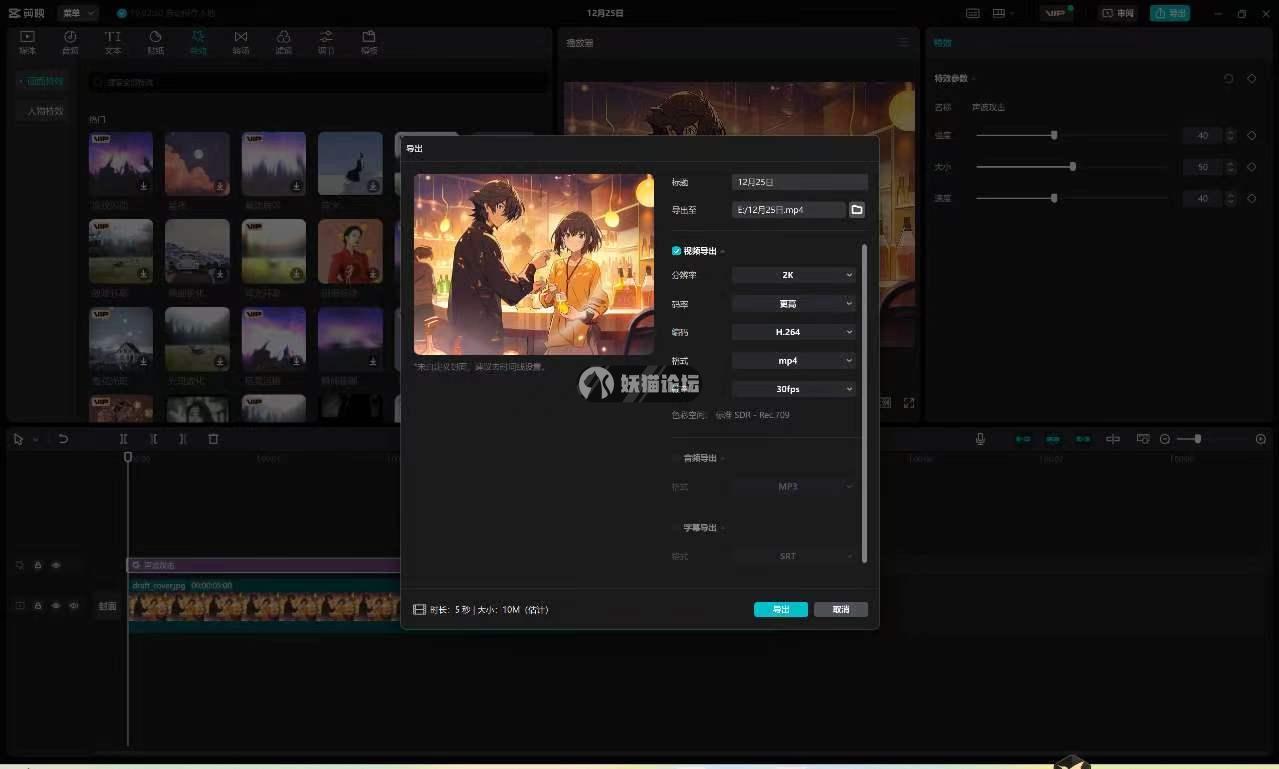Edit the title field showing 12月25日
1279x769 pixels.
(799, 182)
